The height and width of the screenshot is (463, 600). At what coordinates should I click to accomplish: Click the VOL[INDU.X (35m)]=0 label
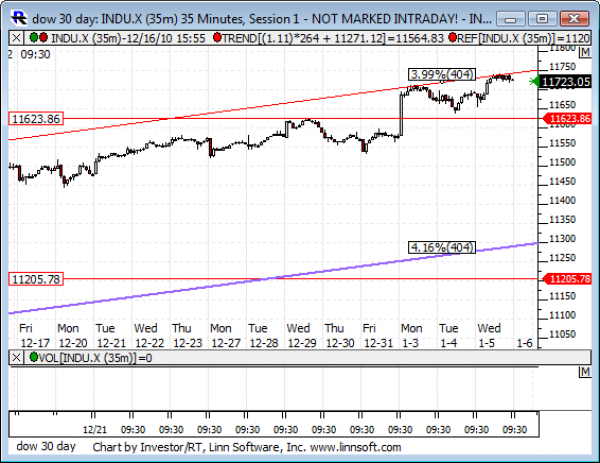click(95, 358)
